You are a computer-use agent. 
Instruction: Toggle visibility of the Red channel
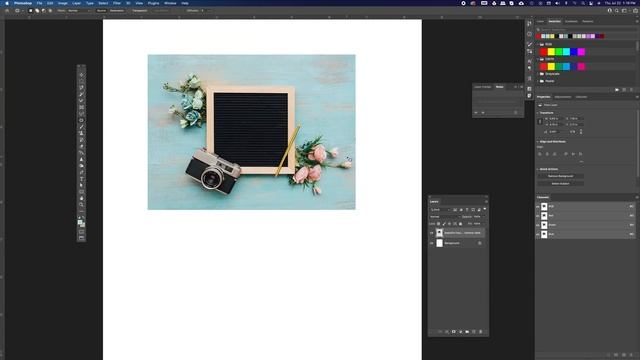pos(538,216)
